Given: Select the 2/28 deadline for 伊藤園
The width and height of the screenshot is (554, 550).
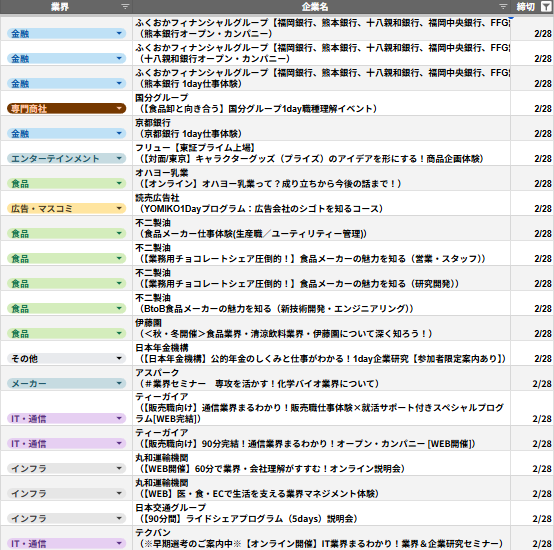Looking at the screenshot, I should [x=532, y=328].
